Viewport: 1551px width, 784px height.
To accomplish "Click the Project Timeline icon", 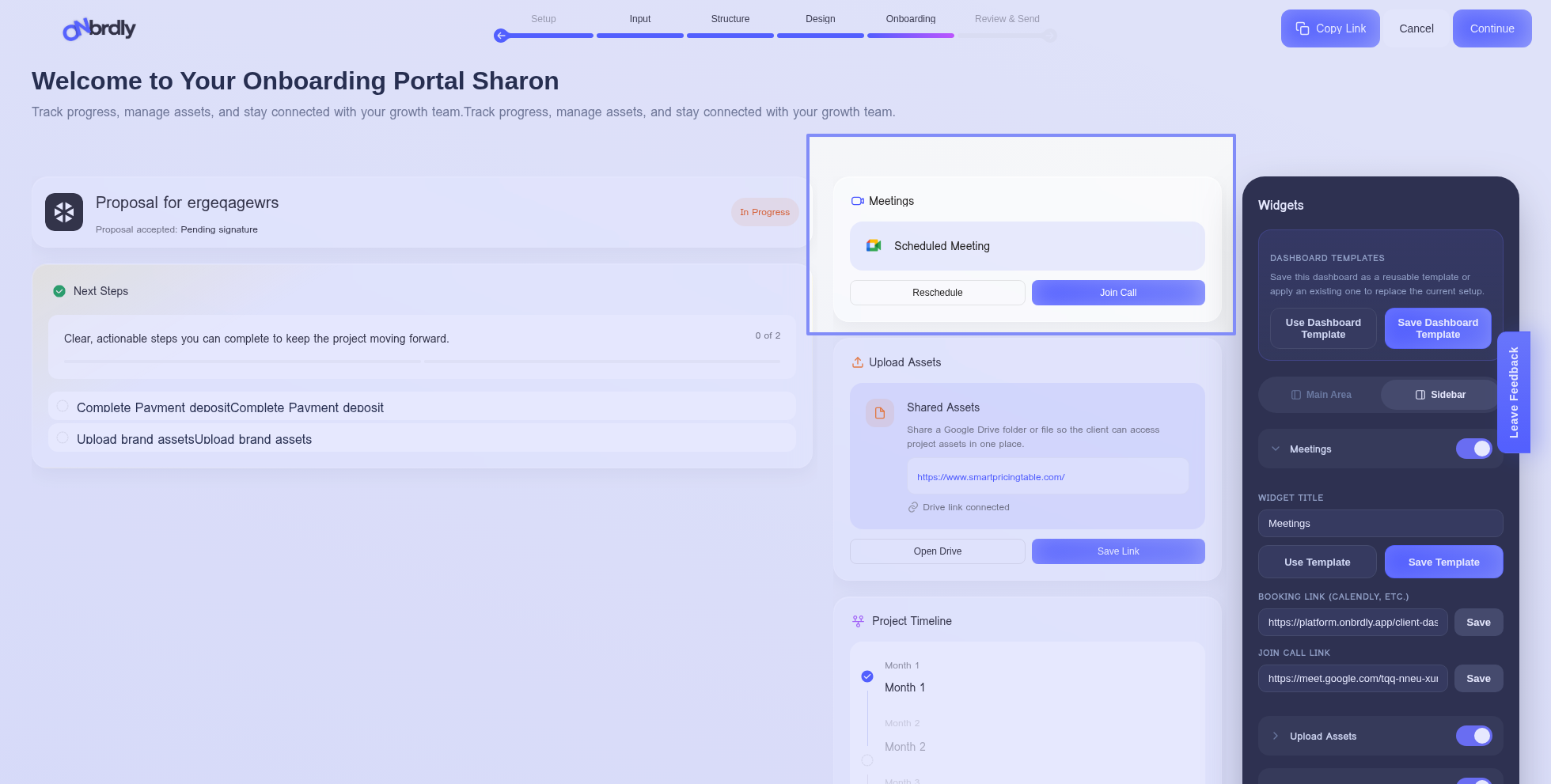I will coord(858,621).
